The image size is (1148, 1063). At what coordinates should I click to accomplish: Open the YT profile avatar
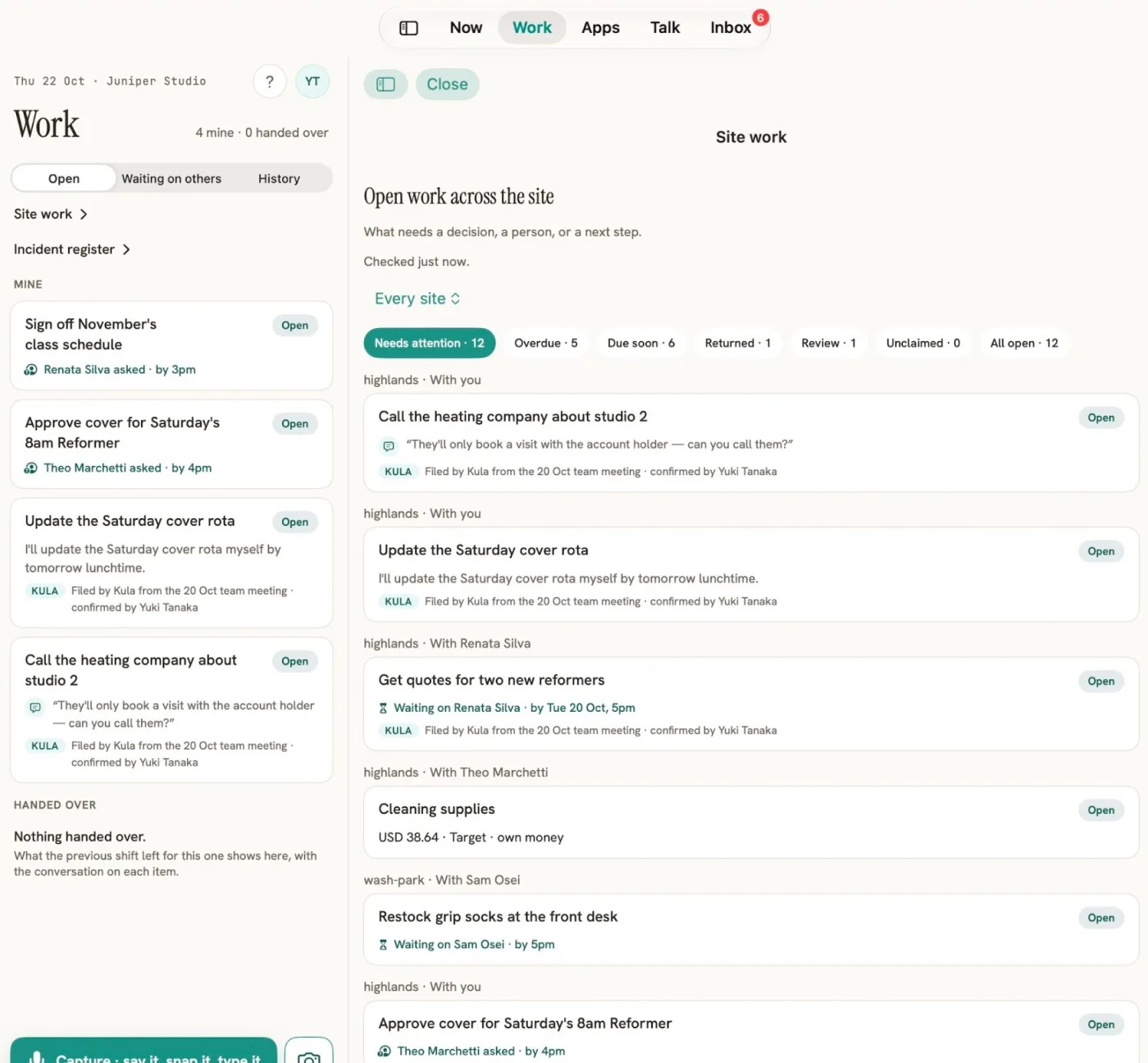tap(312, 81)
